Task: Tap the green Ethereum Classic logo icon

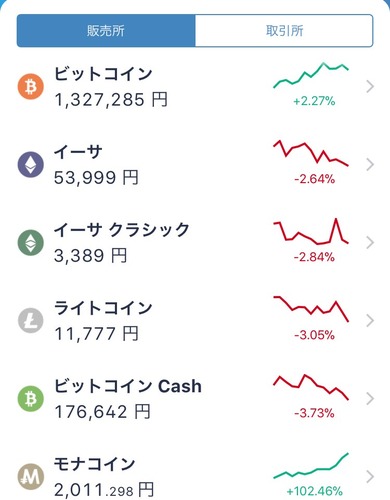Action: (30, 243)
